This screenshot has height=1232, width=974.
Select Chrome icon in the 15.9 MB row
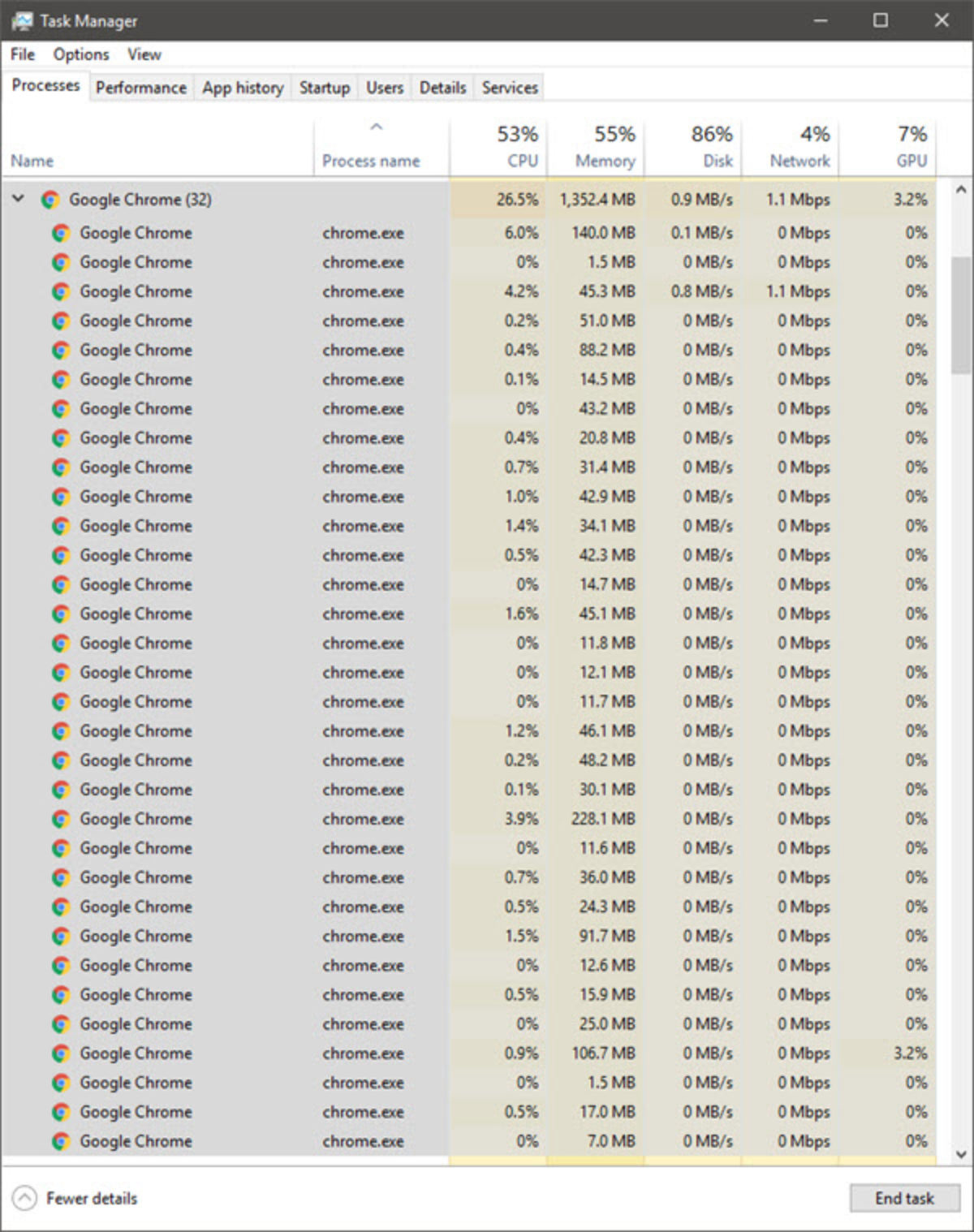tap(61, 995)
